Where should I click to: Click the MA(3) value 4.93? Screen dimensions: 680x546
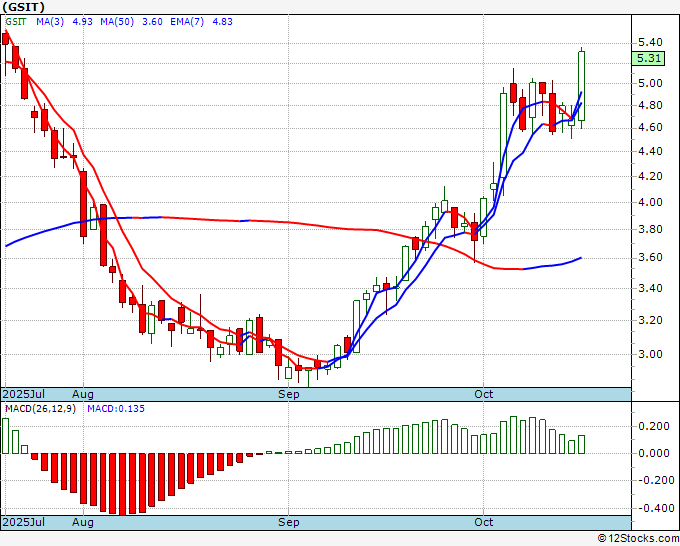pyautogui.click(x=82, y=22)
